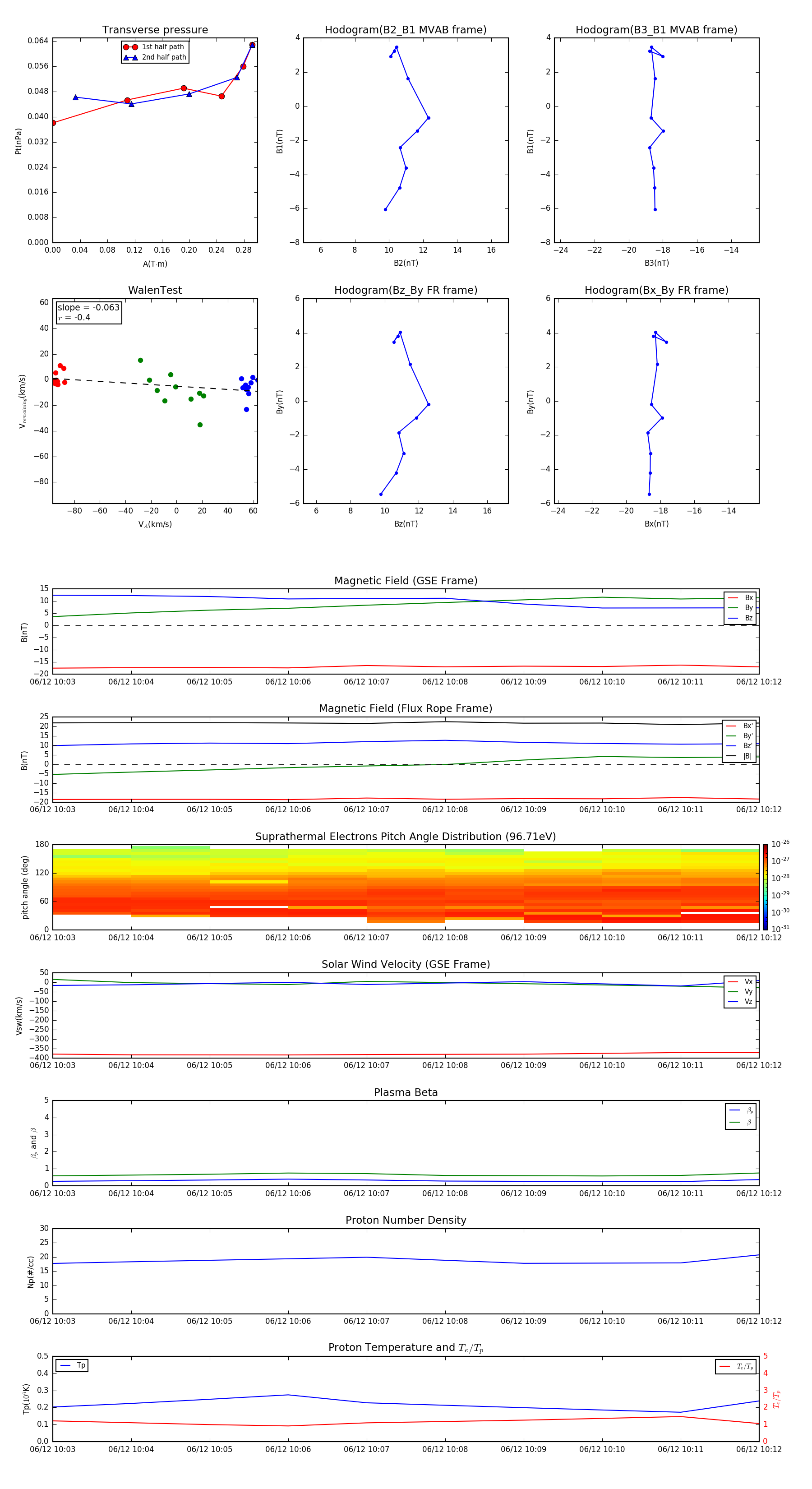Select the 'slope = -0.063' annotation
The image size is (812, 1489).
pyautogui.click(x=88, y=308)
